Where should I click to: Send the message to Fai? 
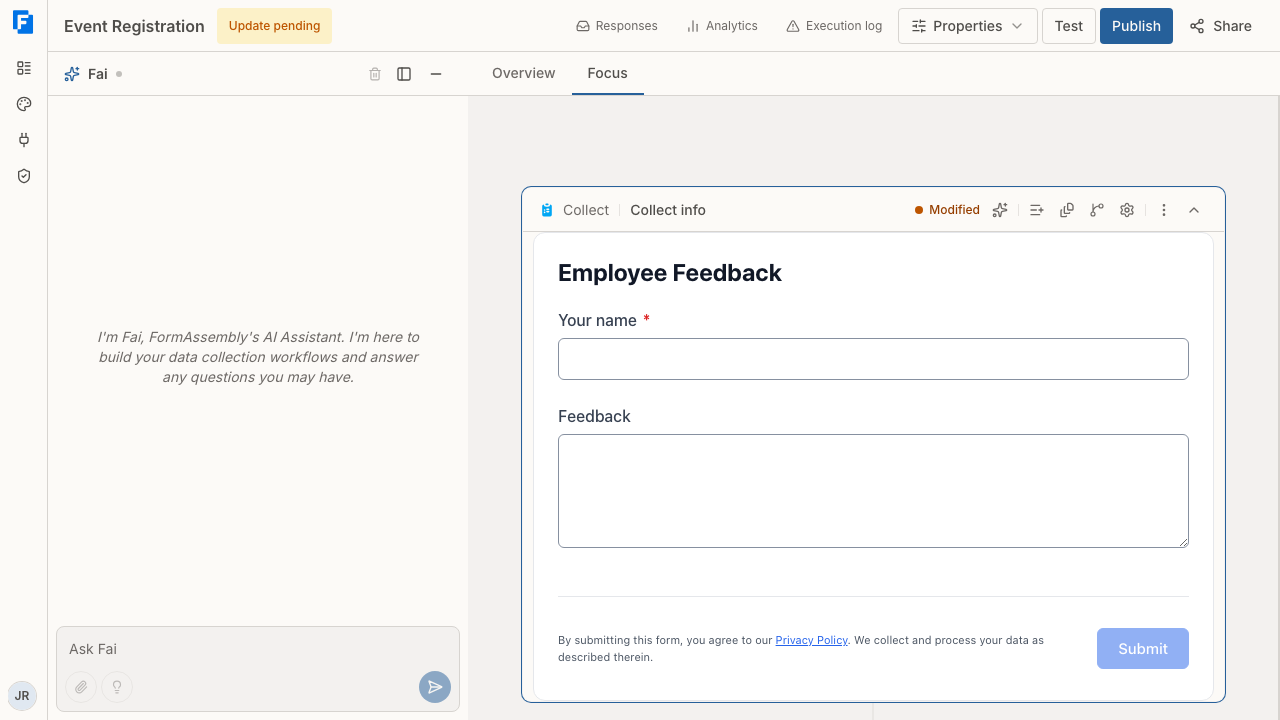pyautogui.click(x=435, y=687)
